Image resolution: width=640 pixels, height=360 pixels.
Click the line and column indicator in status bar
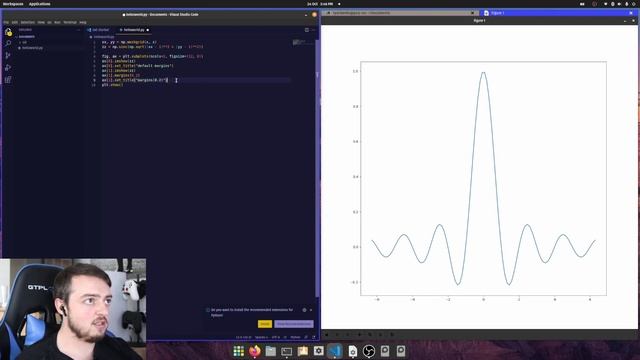tap(243, 337)
